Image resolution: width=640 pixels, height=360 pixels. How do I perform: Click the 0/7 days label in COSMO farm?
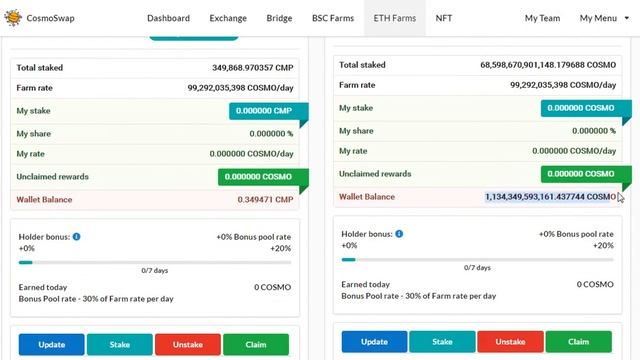click(x=478, y=267)
